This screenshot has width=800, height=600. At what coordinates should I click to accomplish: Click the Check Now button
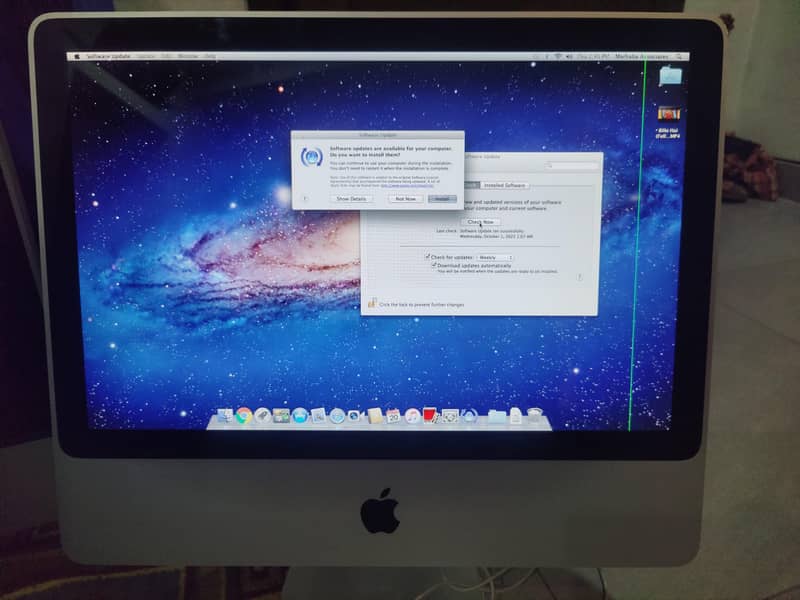[481, 222]
